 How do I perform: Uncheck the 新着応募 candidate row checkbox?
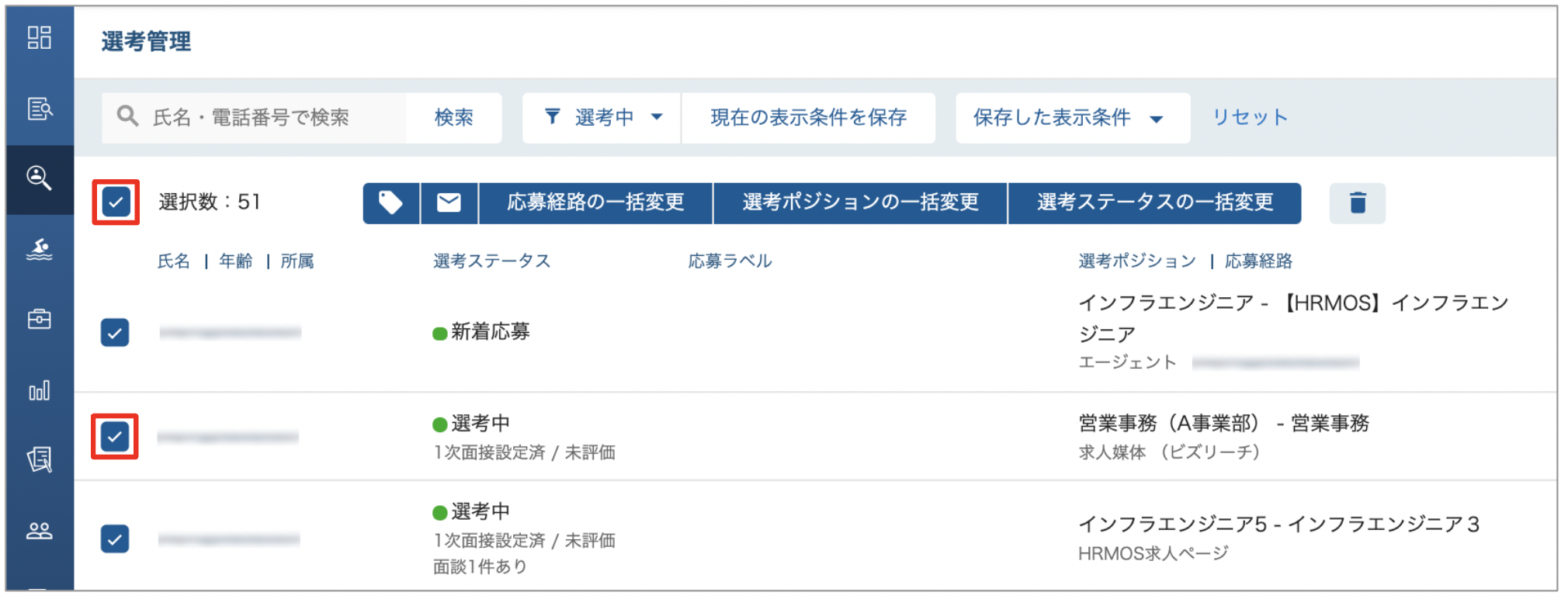pos(115,333)
